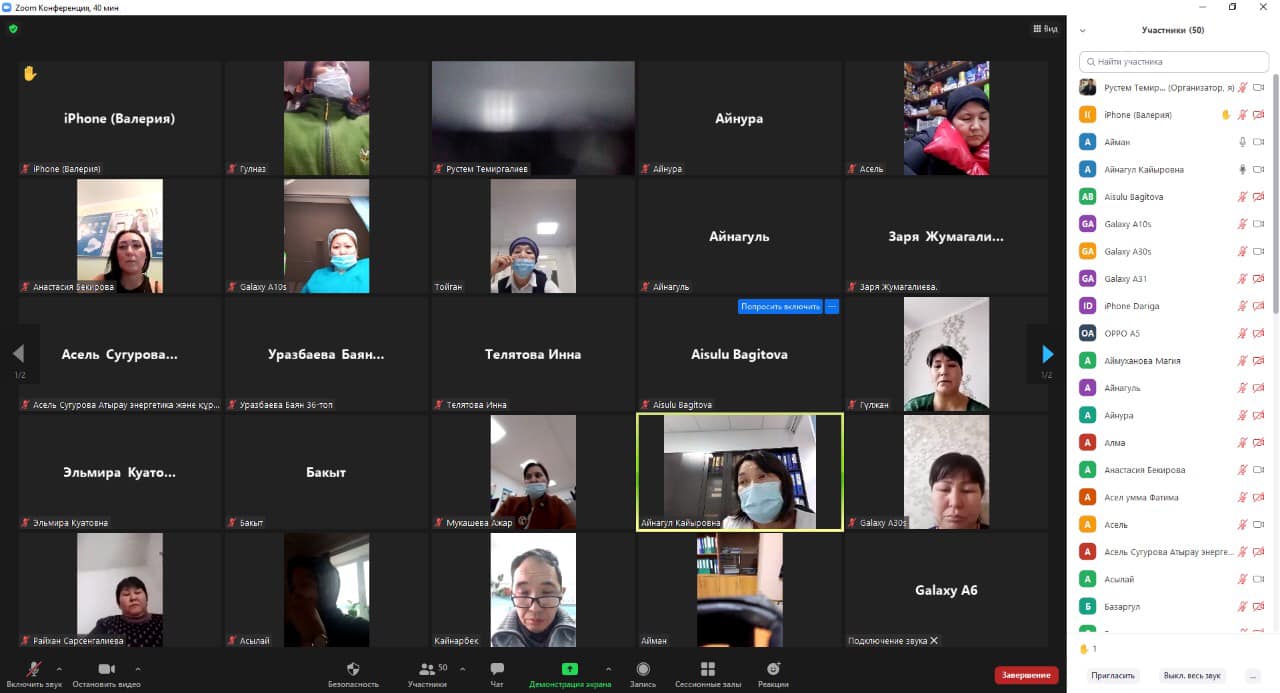Click Попросить включить on Aisulu Bagitova tile

(x=780, y=307)
